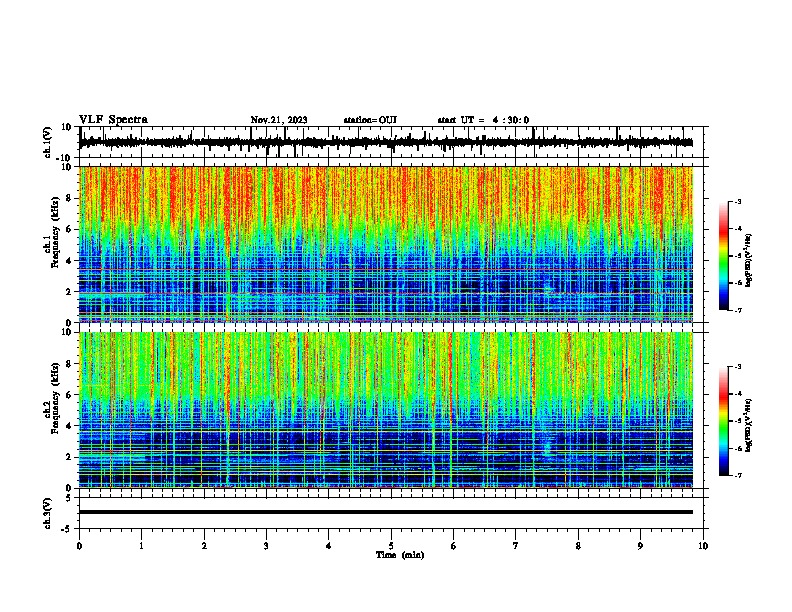Click the "ch.1(V)" waveform axis label
Screen dimensions: 792x612
(48, 142)
